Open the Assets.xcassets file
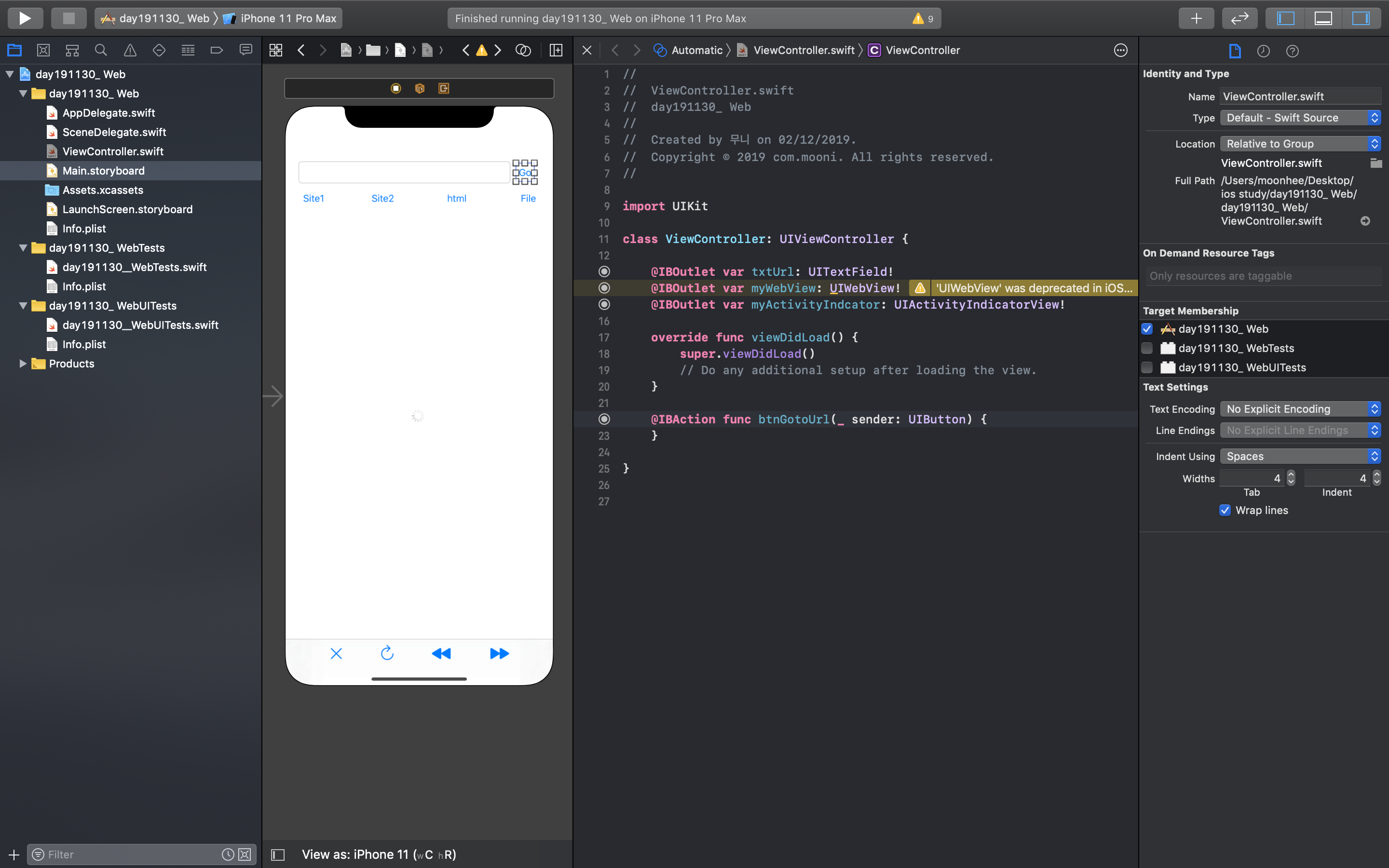The height and width of the screenshot is (868, 1389). point(103,190)
